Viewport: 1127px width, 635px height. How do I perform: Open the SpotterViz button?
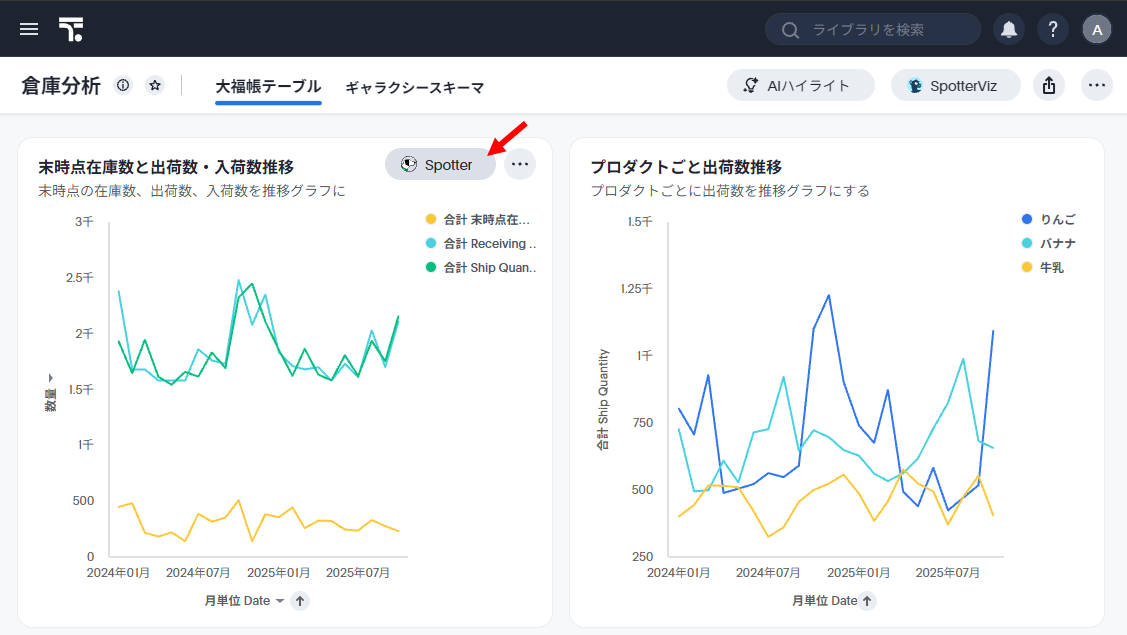coord(956,86)
